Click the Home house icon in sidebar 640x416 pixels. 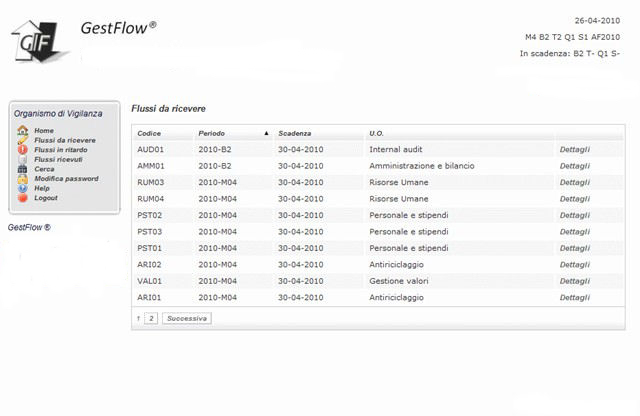(x=22, y=131)
